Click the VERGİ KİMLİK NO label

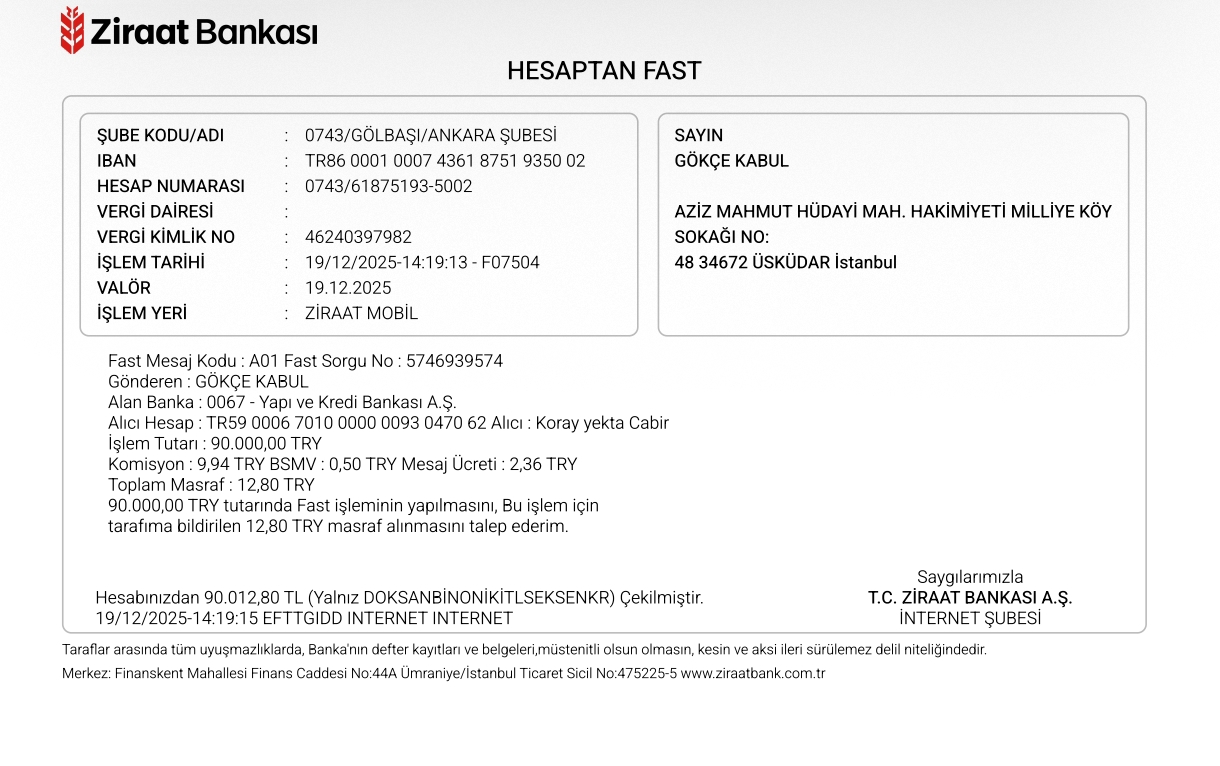(x=166, y=238)
